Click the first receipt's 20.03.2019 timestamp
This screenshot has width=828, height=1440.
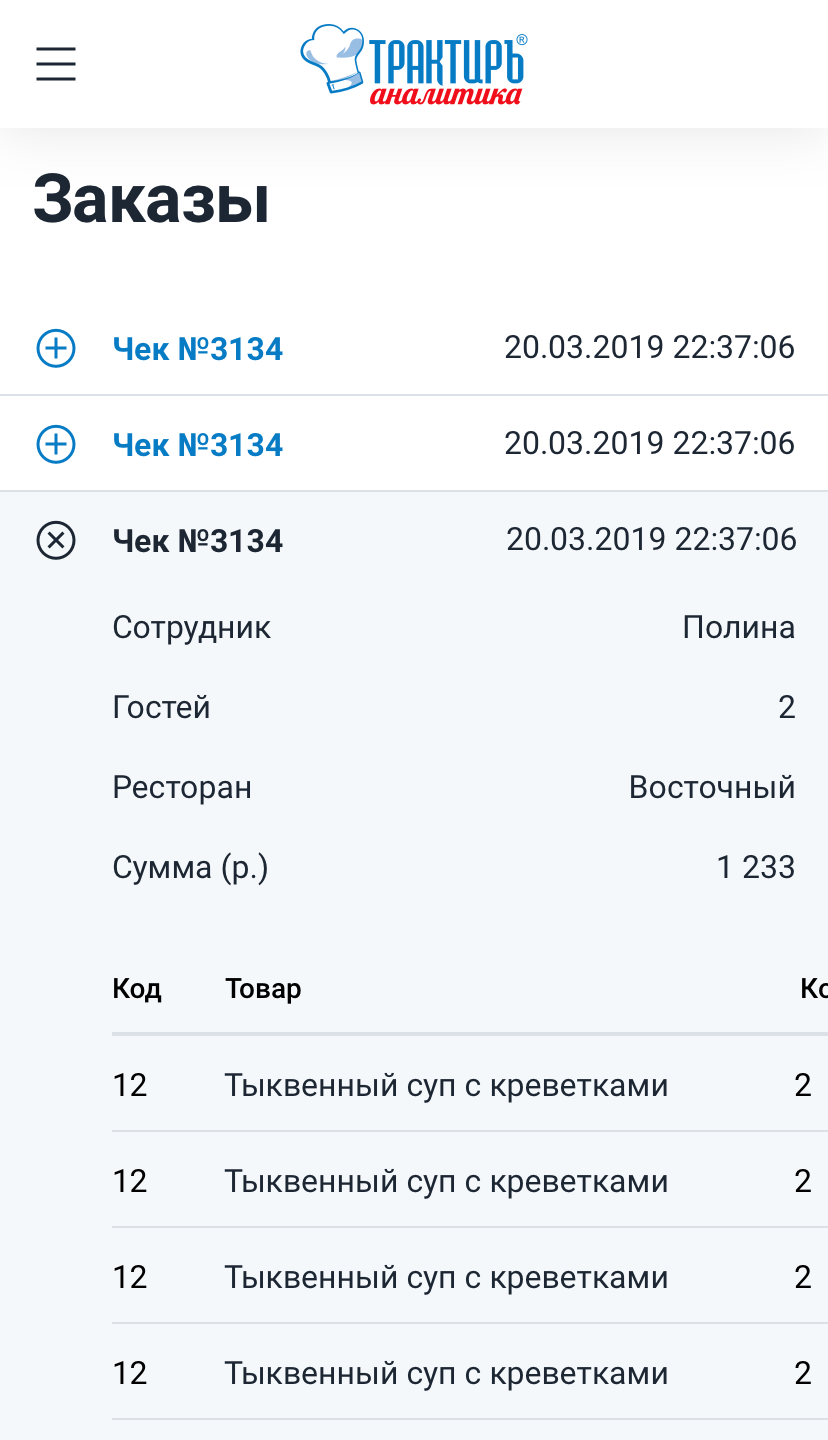click(x=649, y=348)
